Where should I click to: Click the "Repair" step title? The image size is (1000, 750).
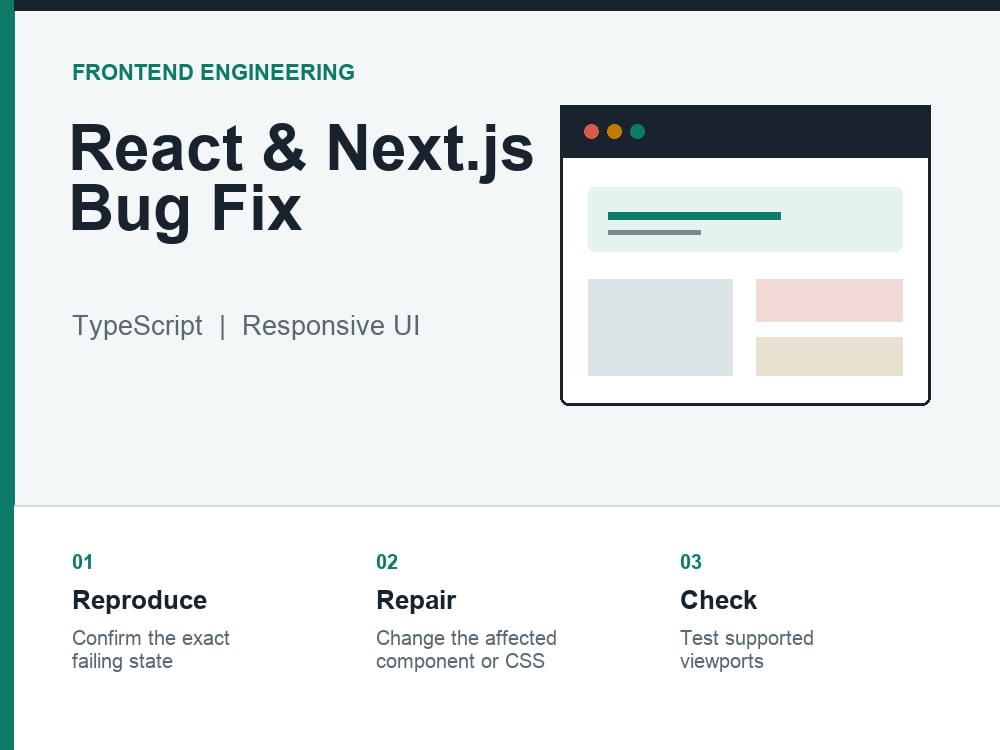416,600
